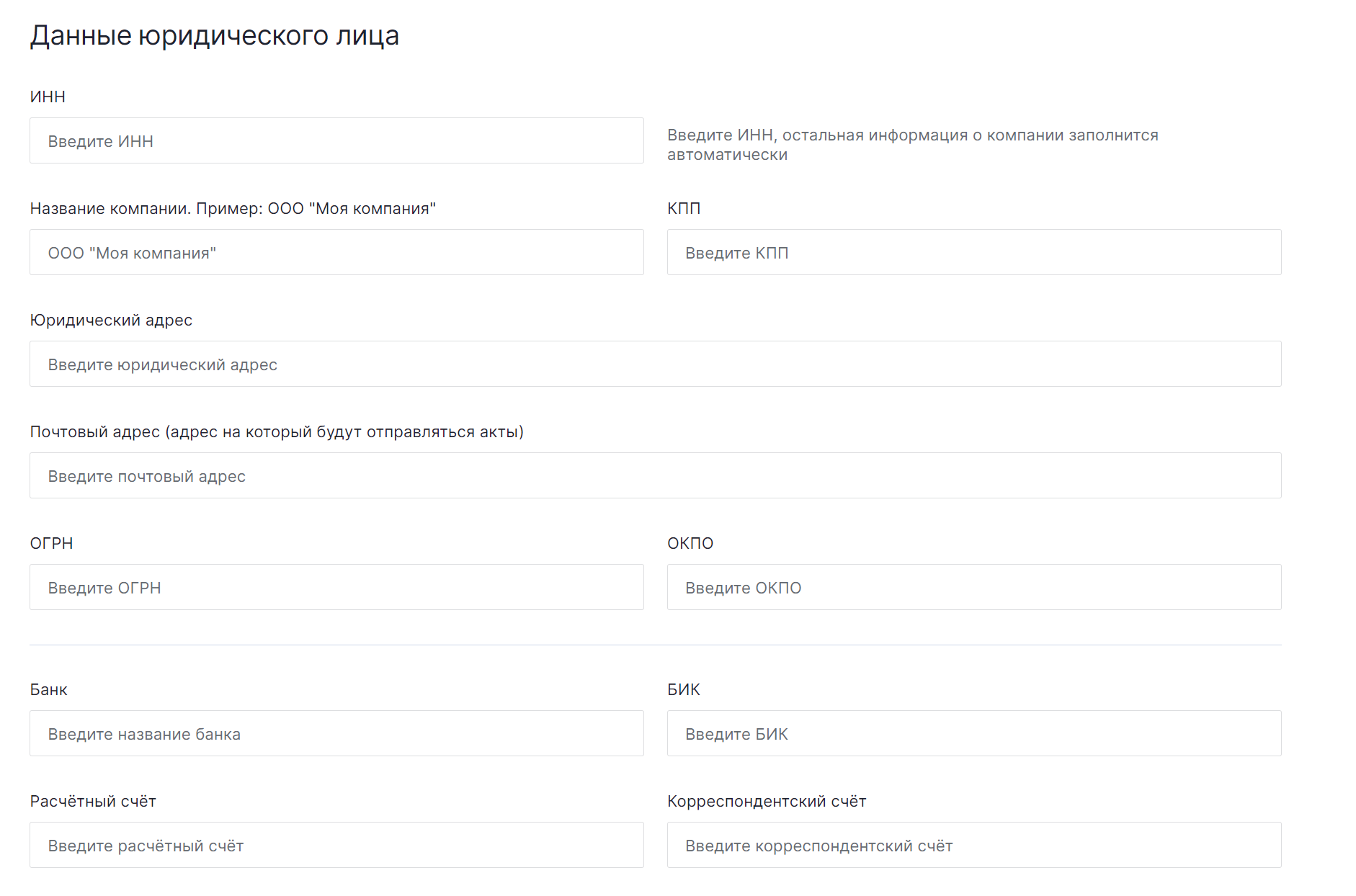The height and width of the screenshot is (896, 1356).
Task: Click the ИНН autofill hint text
Action: click(x=913, y=145)
